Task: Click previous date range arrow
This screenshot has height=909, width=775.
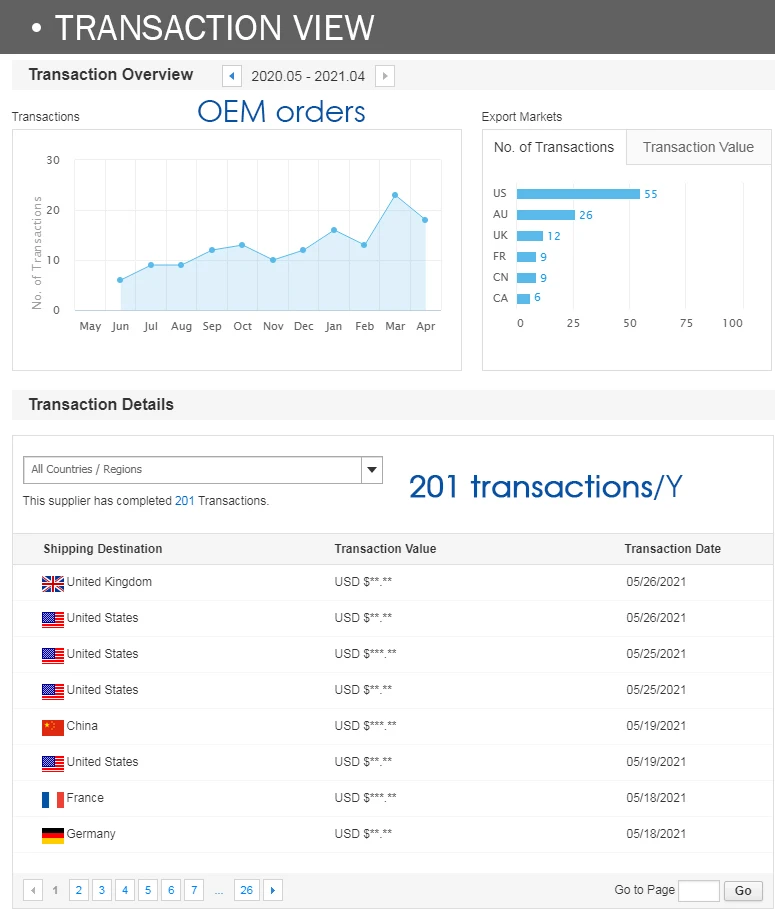Action: tap(232, 76)
